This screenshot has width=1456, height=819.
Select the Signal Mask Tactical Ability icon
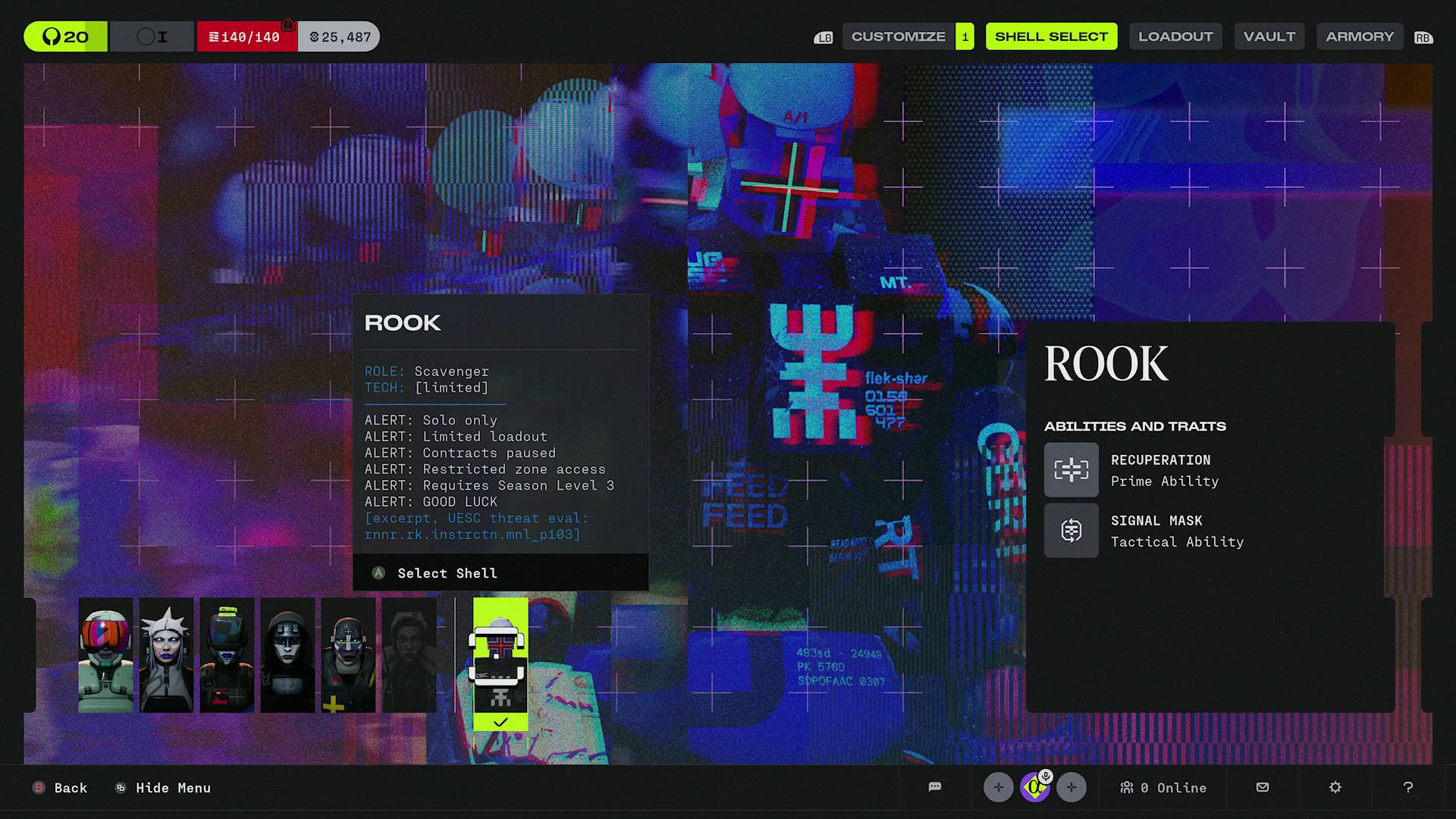pos(1071,530)
